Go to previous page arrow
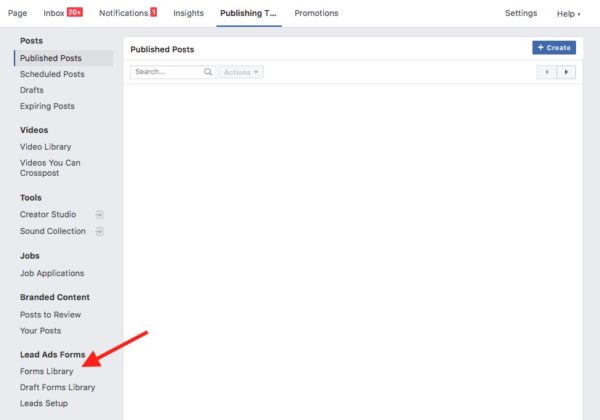 click(x=546, y=72)
